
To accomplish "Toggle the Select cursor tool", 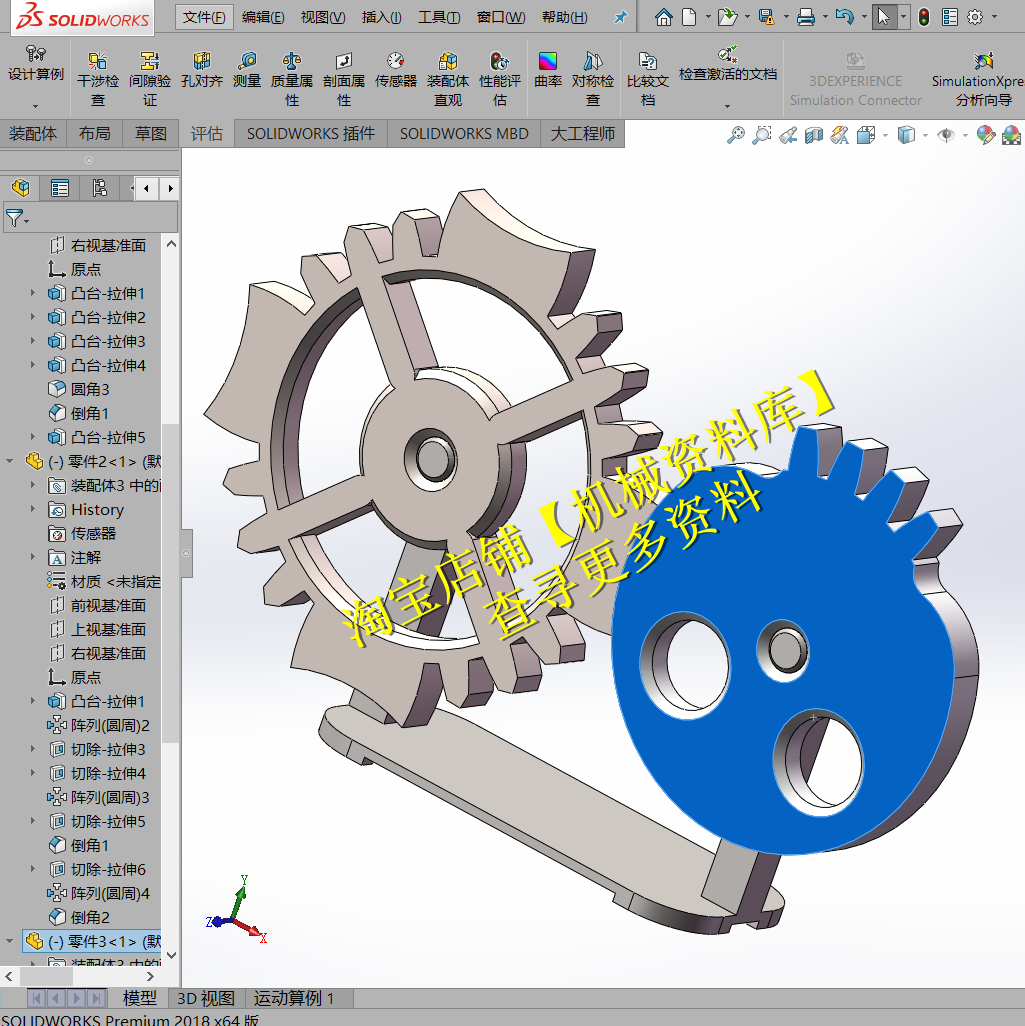I will (884, 17).
